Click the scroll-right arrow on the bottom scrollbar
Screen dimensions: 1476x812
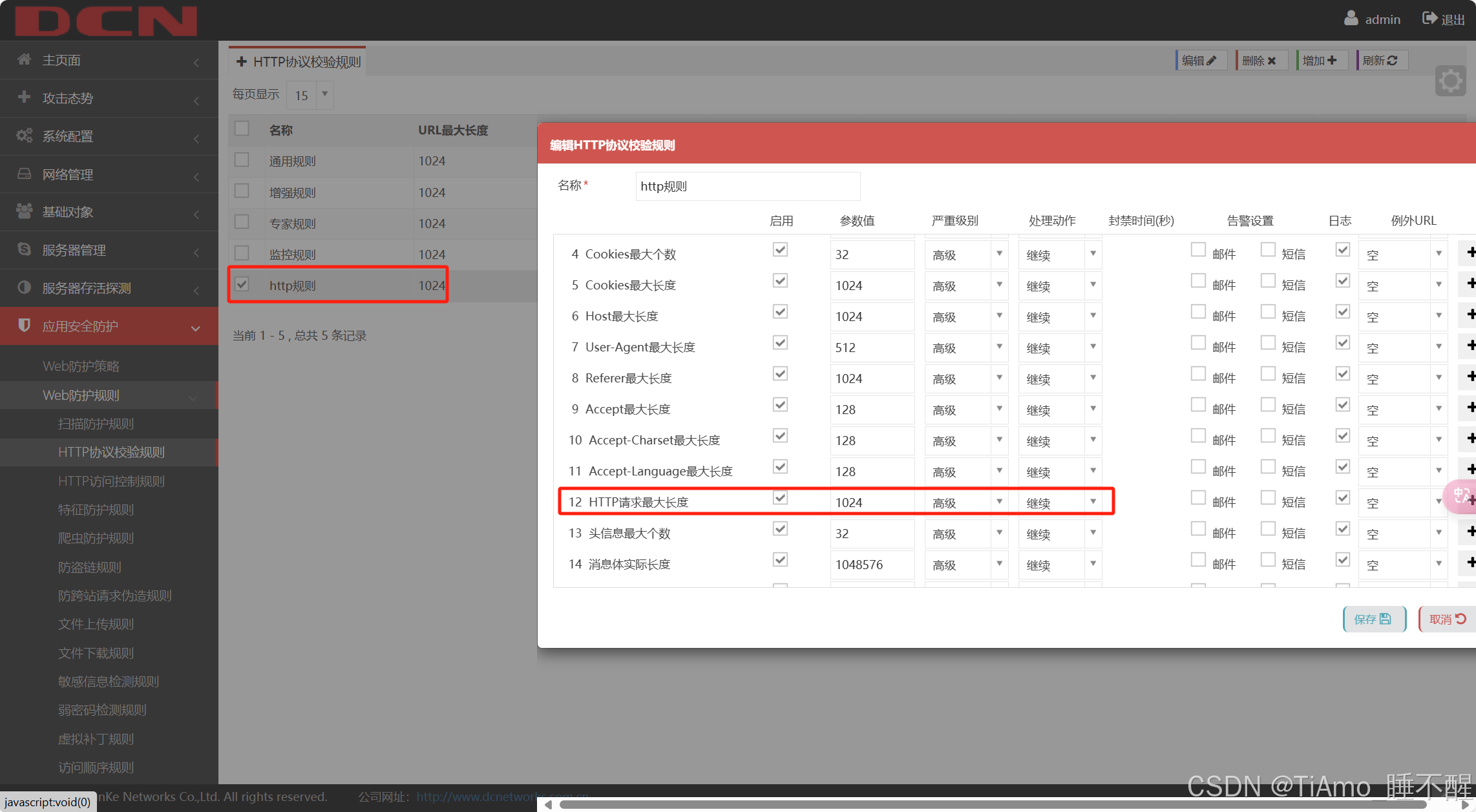[x=1466, y=804]
